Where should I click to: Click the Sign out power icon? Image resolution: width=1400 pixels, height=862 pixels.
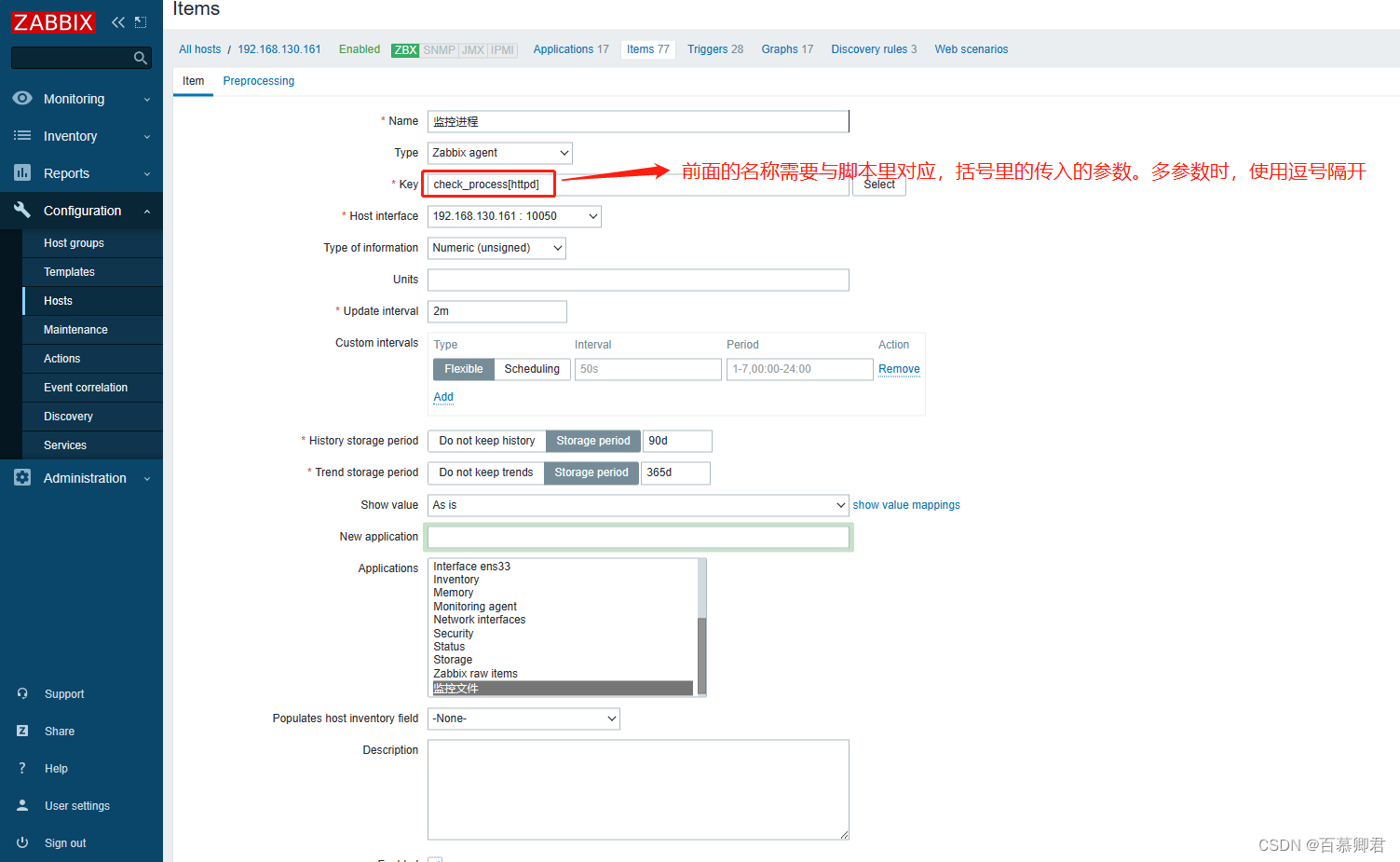point(22,842)
